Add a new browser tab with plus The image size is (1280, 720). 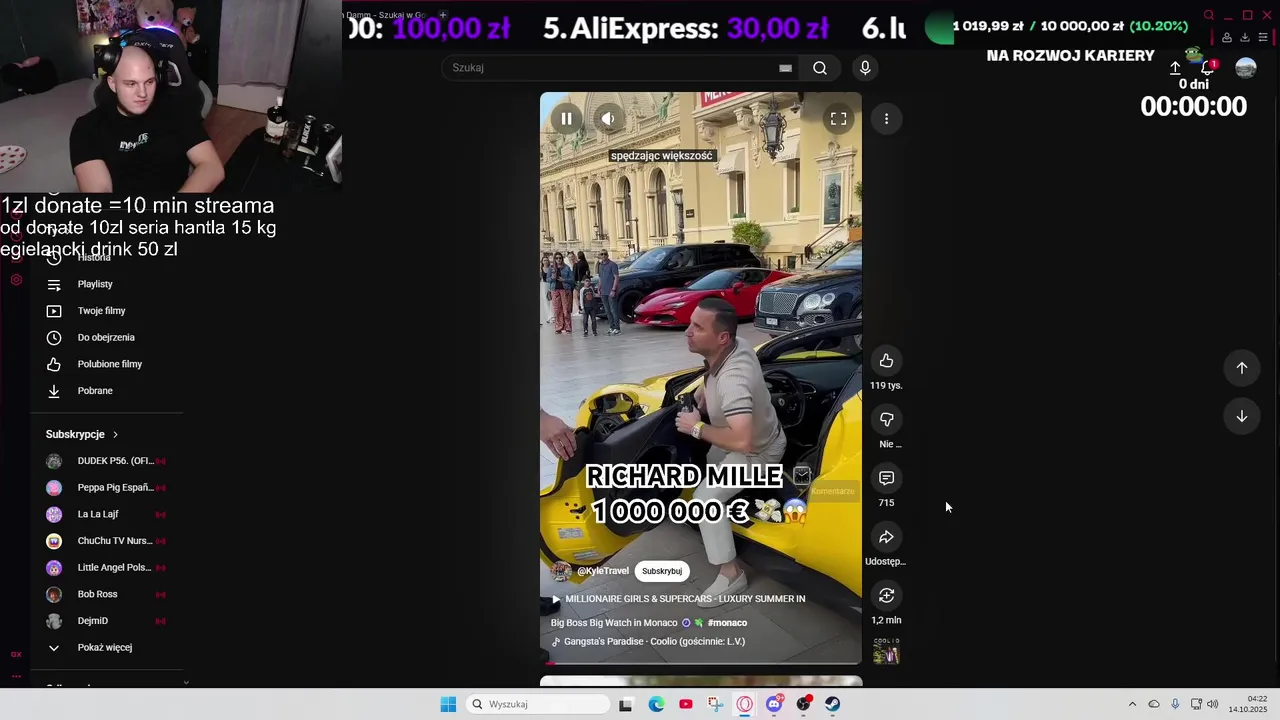pos(443,15)
